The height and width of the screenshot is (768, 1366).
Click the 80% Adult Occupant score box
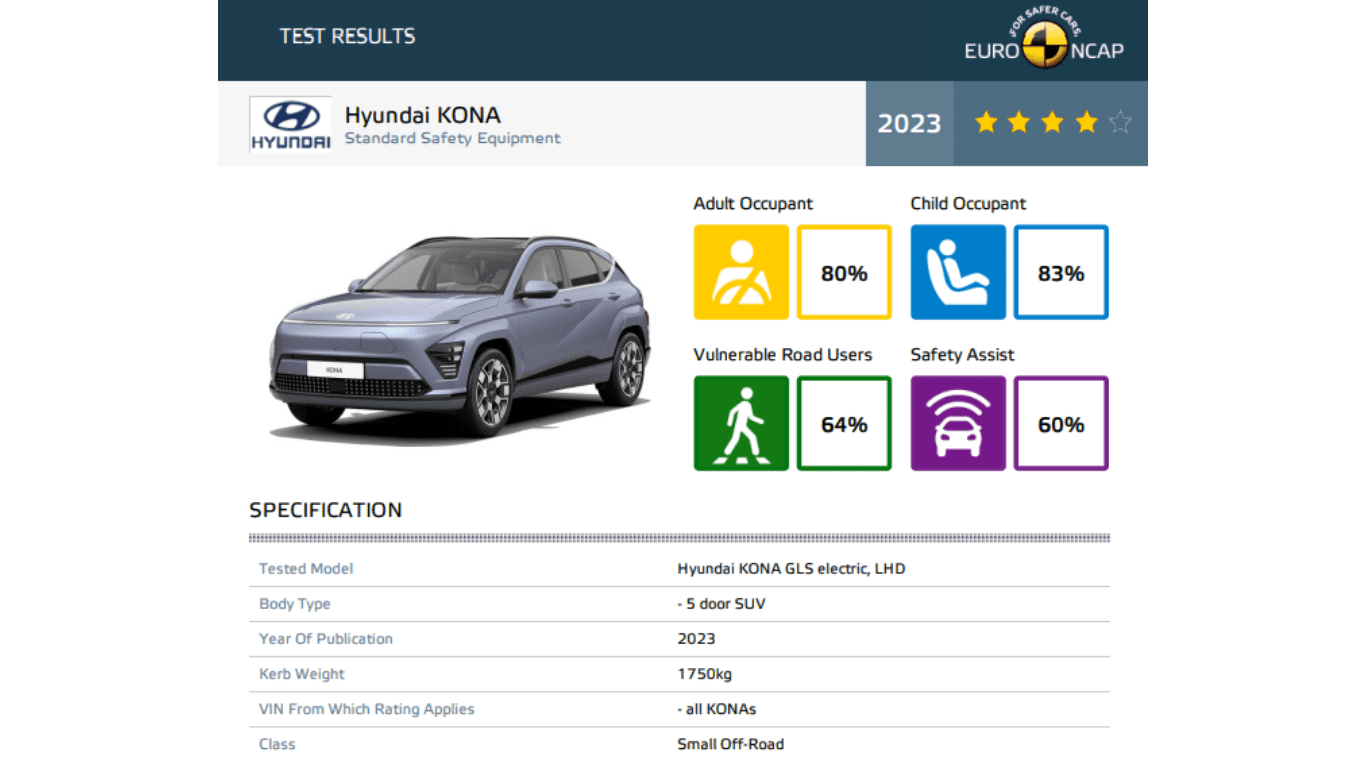[844, 272]
